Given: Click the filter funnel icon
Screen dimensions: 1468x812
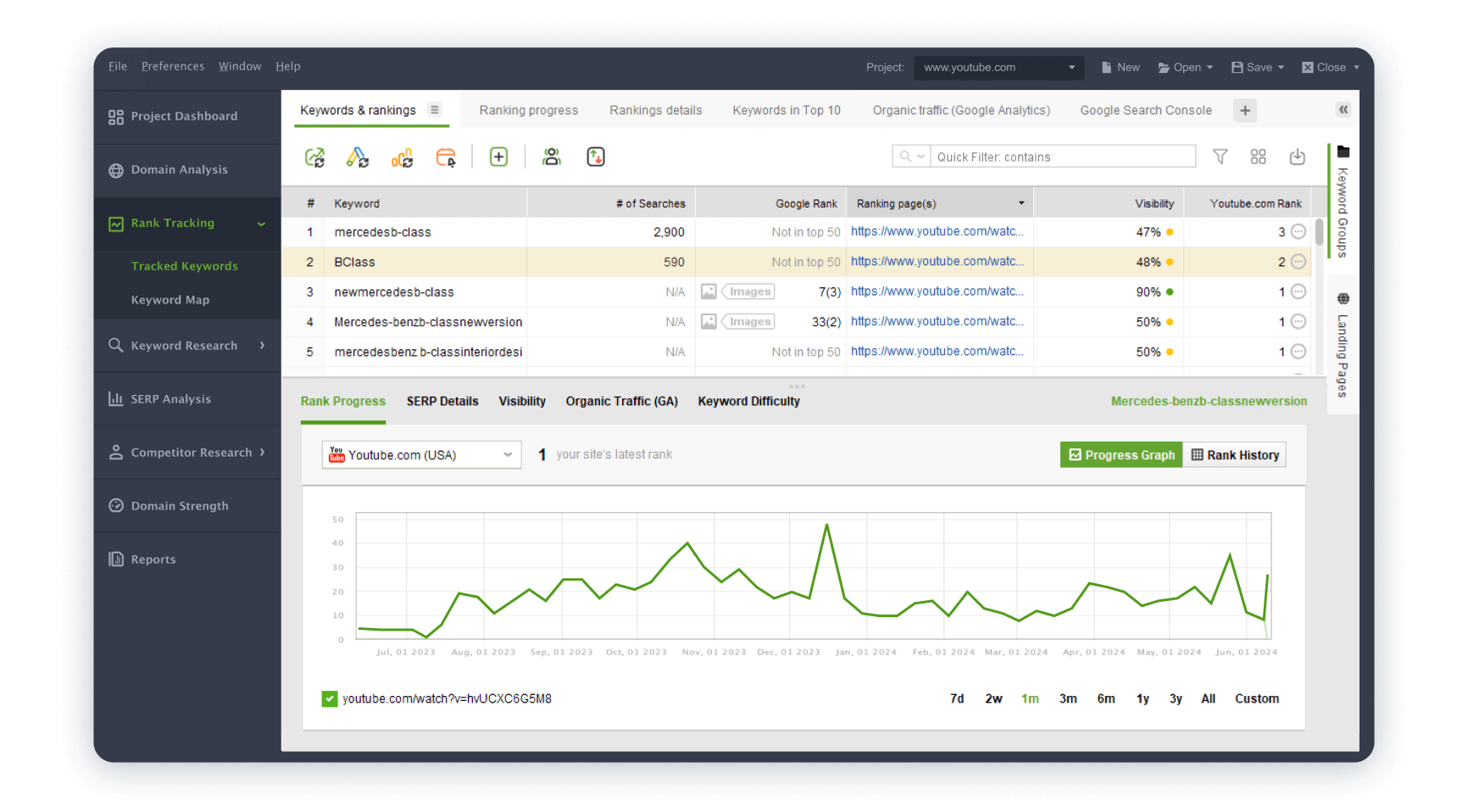Looking at the screenshot, I should click(1221, 157).
